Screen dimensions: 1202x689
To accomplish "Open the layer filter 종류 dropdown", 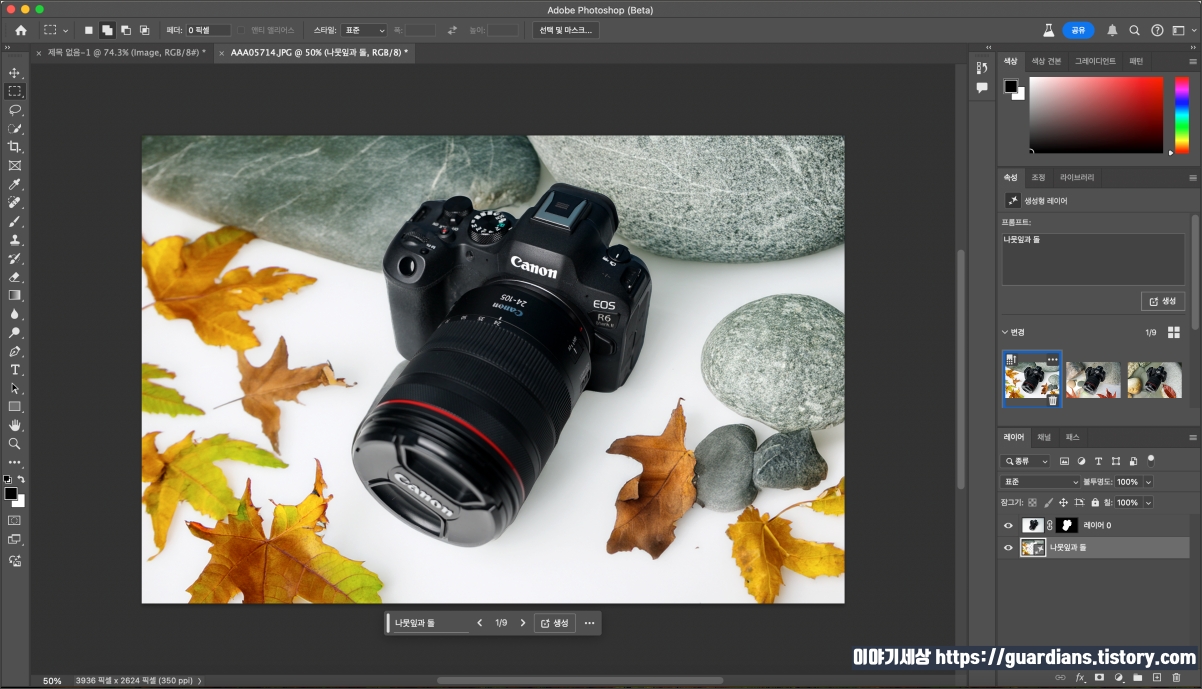I will pos(1026,461).
